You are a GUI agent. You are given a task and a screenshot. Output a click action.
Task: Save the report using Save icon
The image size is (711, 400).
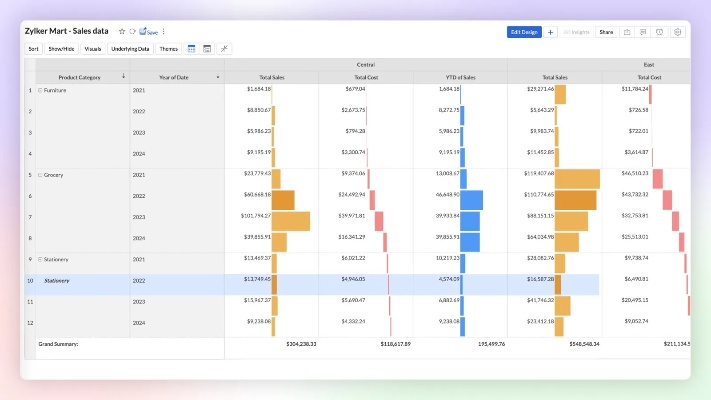[149, 32]
